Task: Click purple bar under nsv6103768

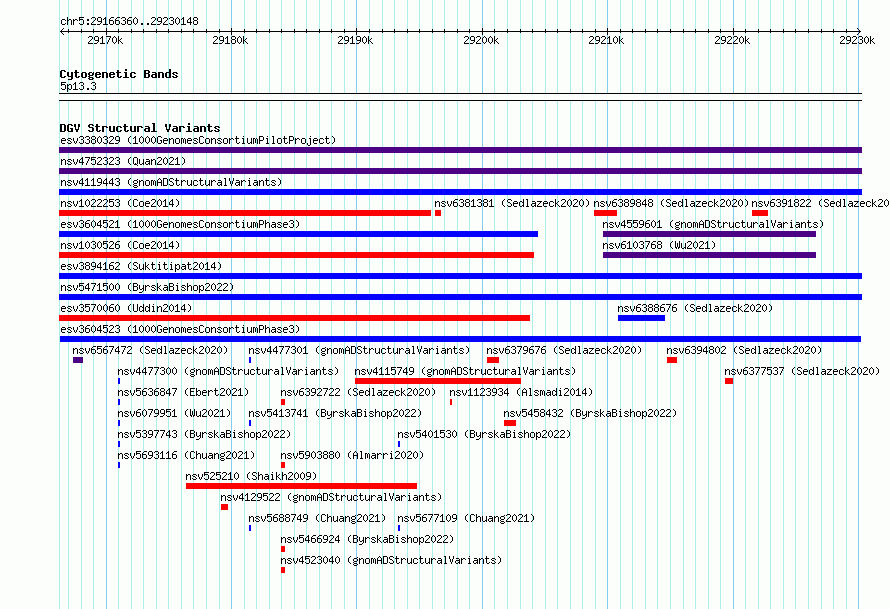Action: point(710,255)
